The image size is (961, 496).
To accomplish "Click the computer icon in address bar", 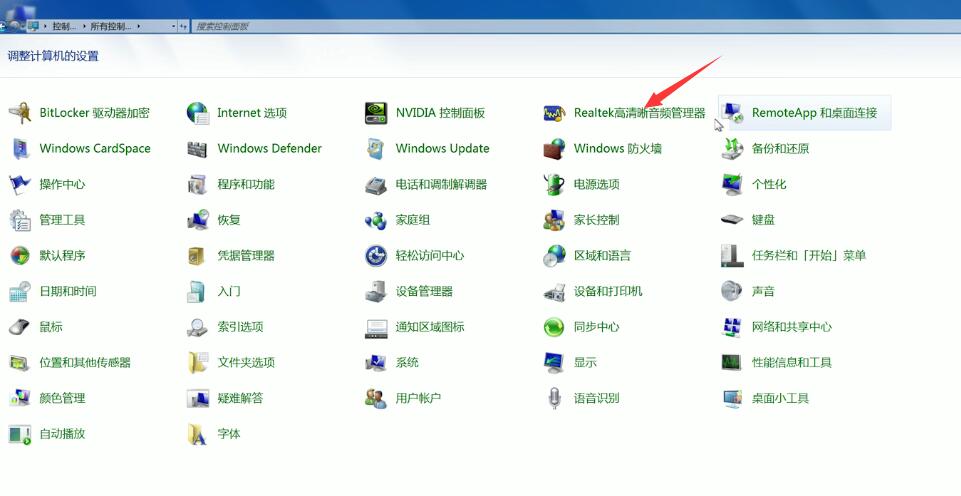I will pos(33,26).
